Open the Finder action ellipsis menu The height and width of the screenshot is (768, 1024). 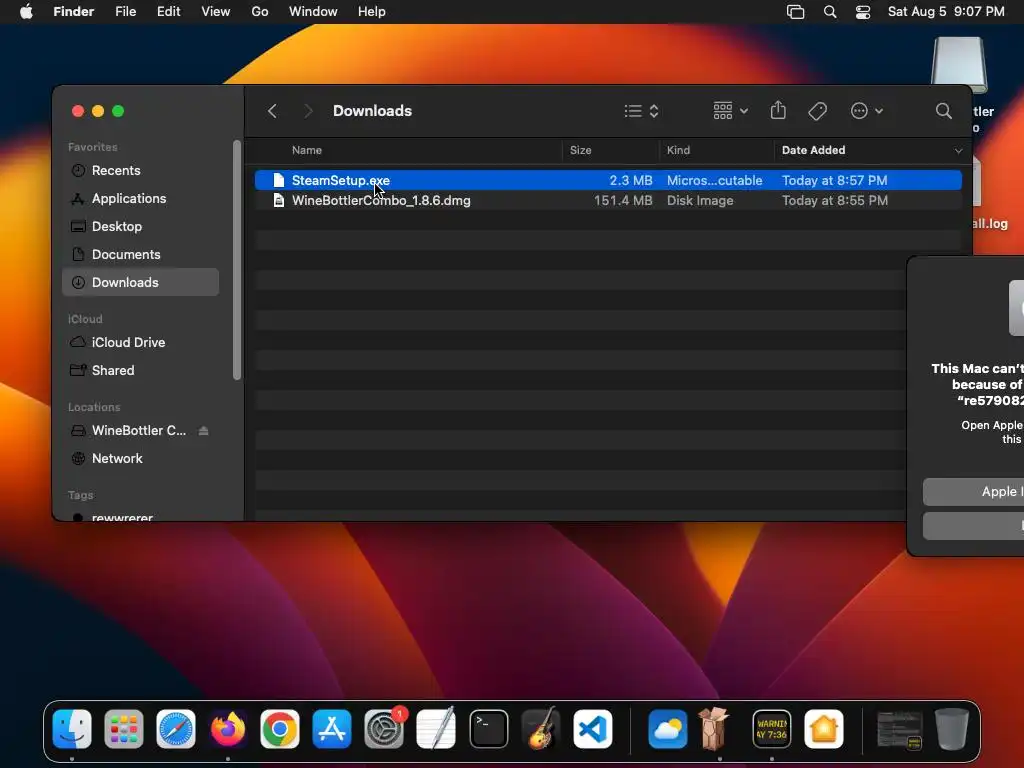867,111
